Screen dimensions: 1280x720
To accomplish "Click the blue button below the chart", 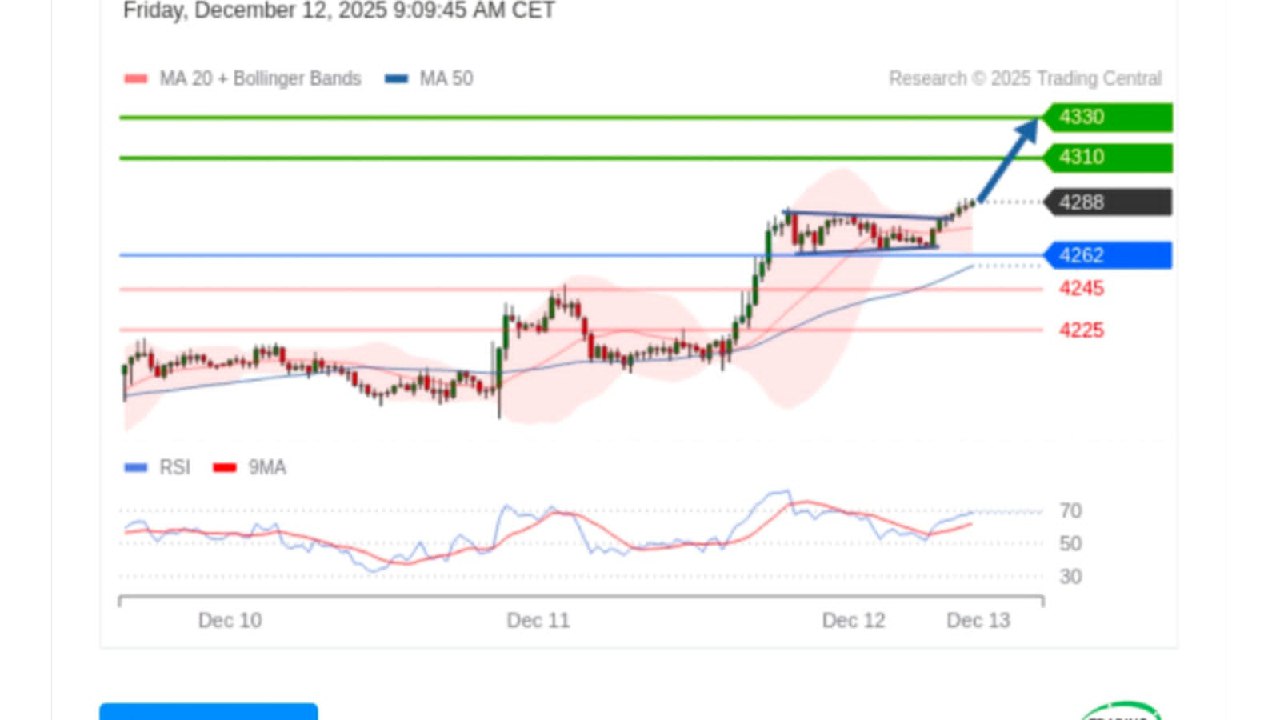I will [x=209, y=711].
